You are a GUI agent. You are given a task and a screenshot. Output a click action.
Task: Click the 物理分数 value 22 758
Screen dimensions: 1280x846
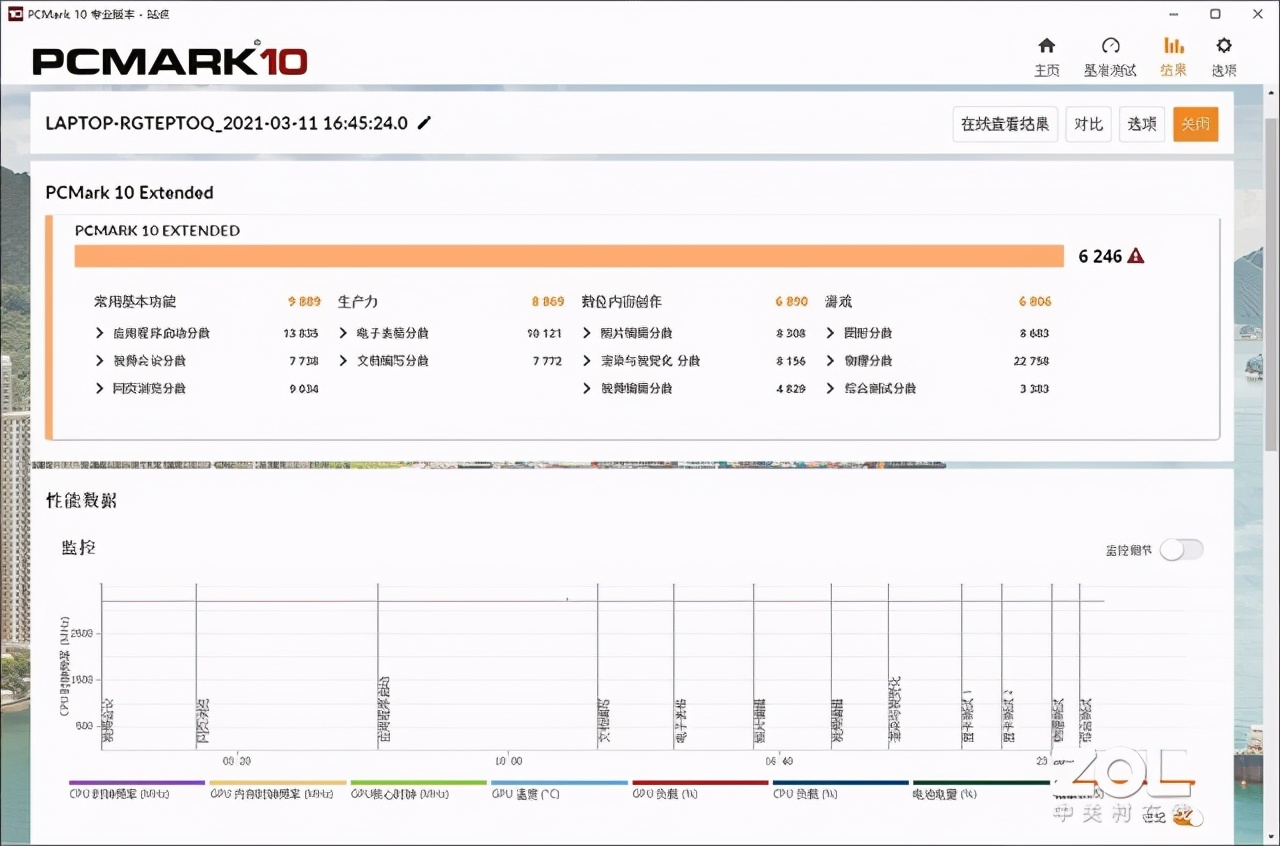point(1031,360)
